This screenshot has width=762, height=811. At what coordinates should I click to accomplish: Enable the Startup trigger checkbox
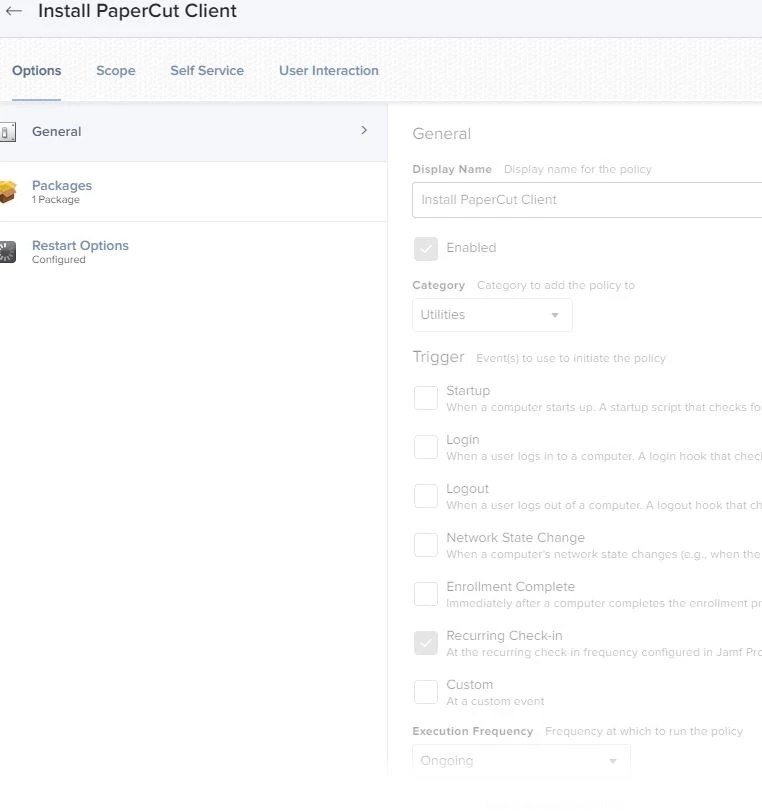[x=426, y=398]
